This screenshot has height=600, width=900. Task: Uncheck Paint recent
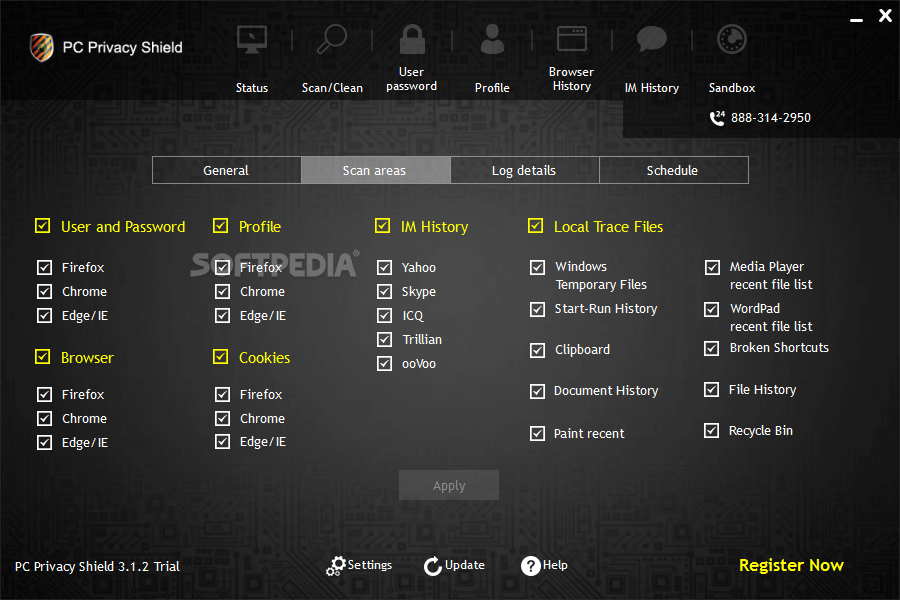(x=537, y=433)
